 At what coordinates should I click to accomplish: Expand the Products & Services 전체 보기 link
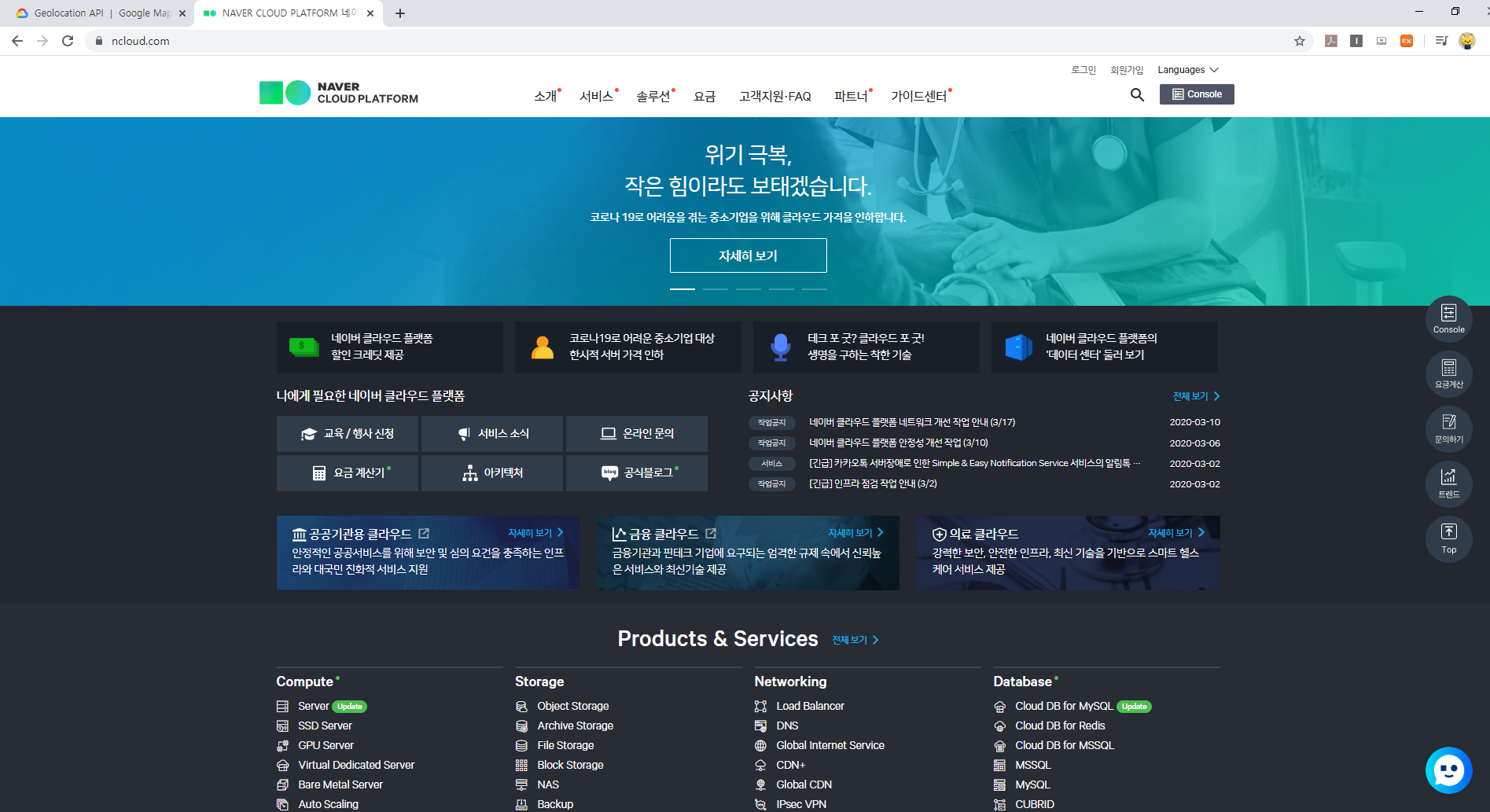coord(855,640)
